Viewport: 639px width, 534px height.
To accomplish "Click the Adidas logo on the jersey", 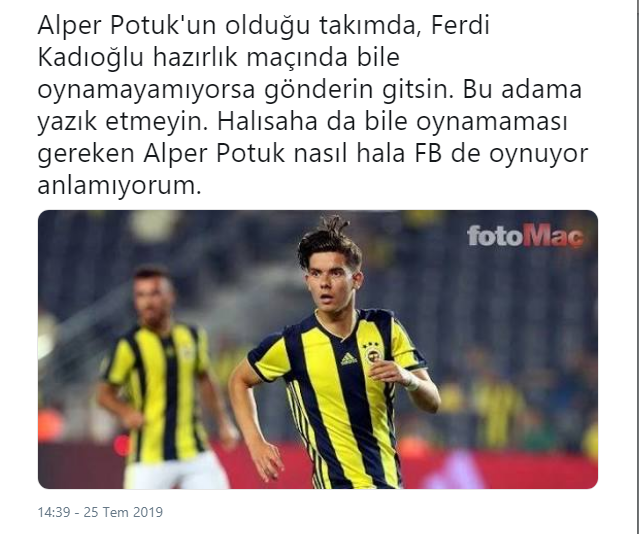I will (348, 359).
